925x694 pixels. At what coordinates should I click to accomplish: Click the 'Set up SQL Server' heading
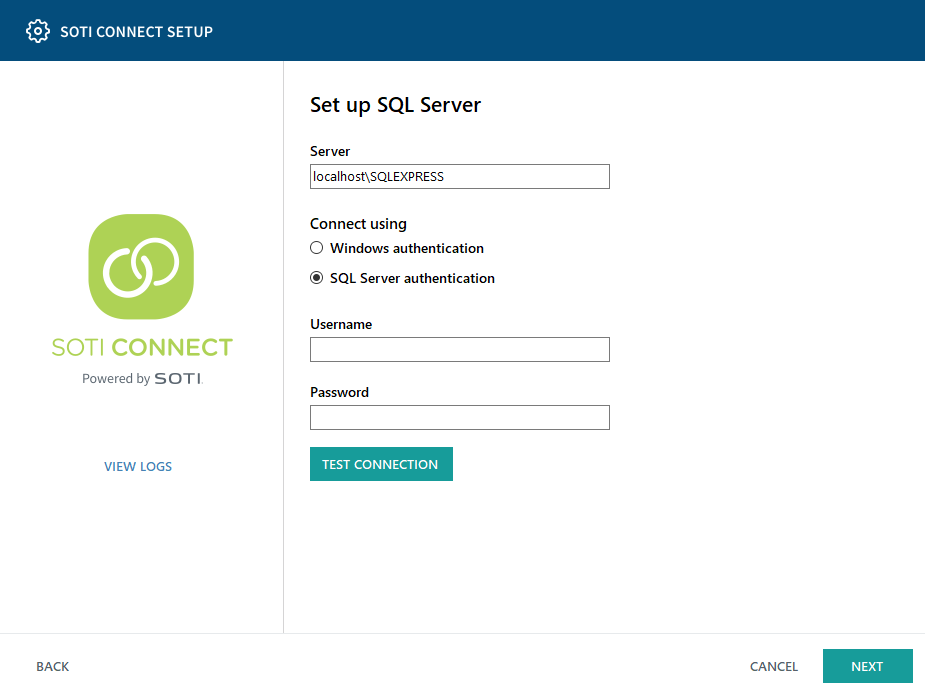point(395,105)
